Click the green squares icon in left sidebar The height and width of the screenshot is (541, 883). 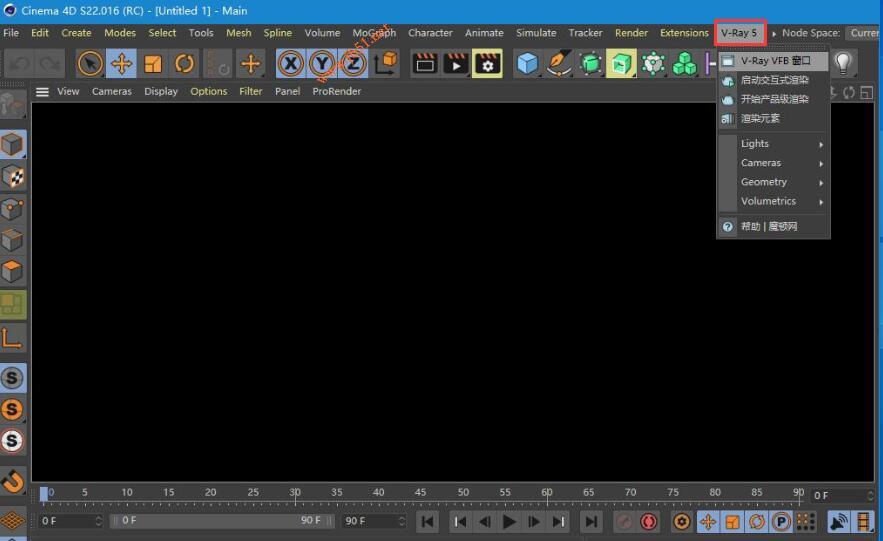tap(12, 305)
